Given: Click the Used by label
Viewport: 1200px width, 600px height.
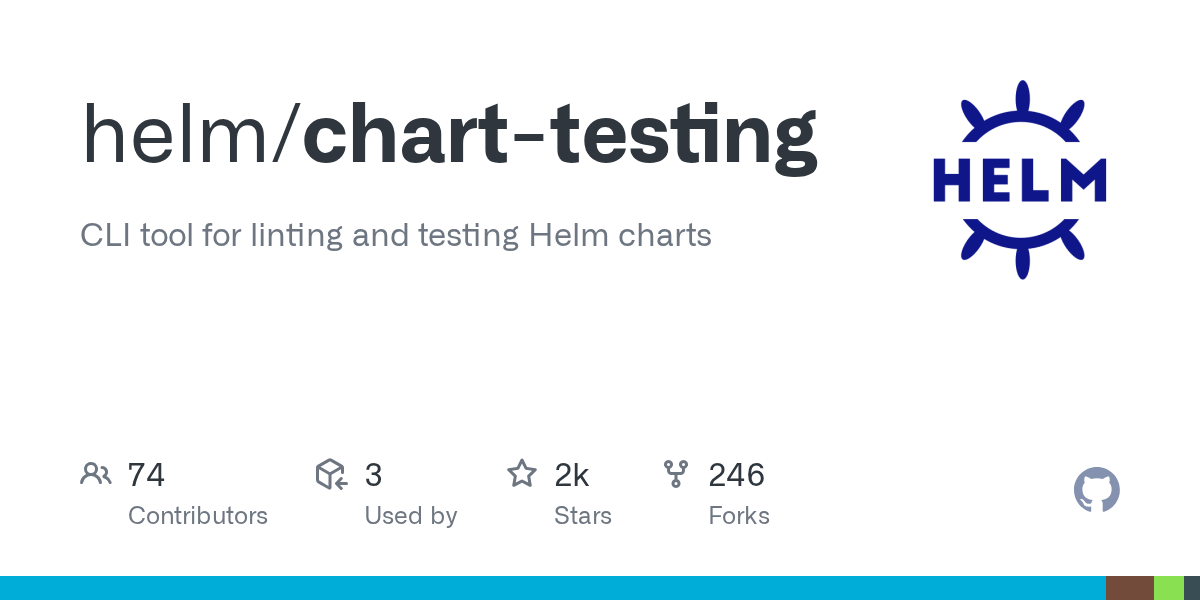Looking at the screenshot, I should point(411,516).
